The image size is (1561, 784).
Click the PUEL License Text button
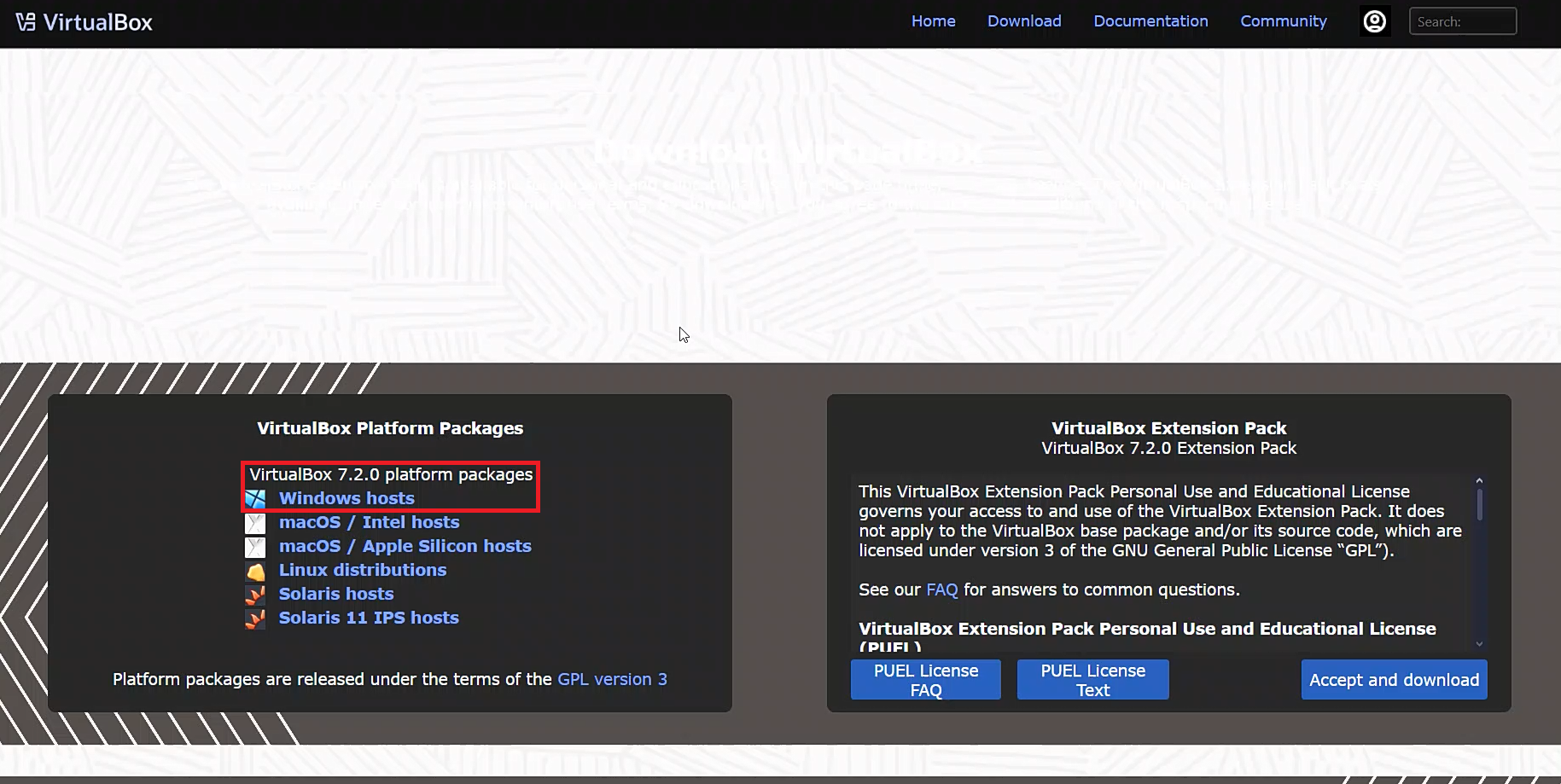(x=1093, y=680)
